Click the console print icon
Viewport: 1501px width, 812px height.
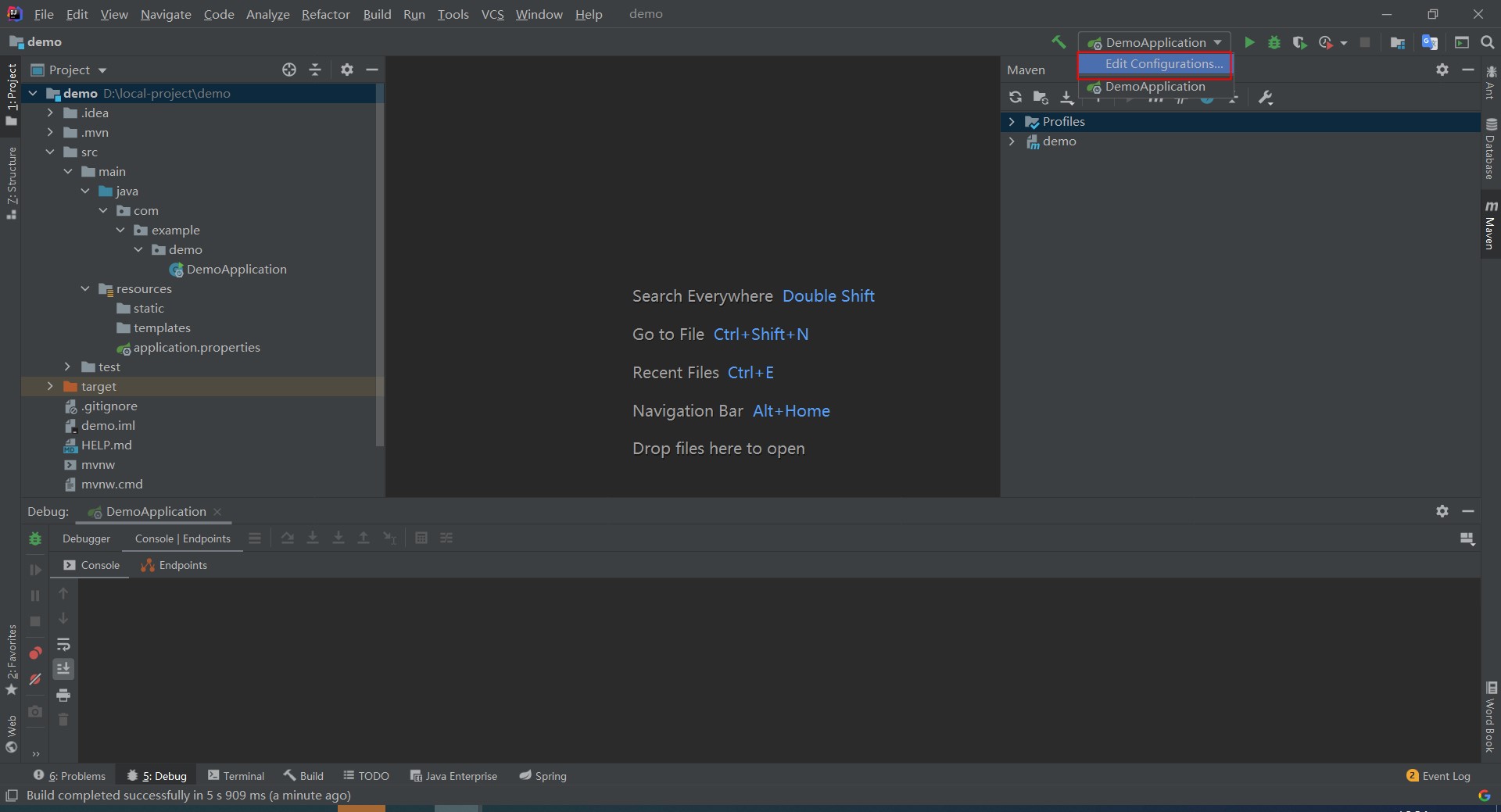[x=63, y=695]
